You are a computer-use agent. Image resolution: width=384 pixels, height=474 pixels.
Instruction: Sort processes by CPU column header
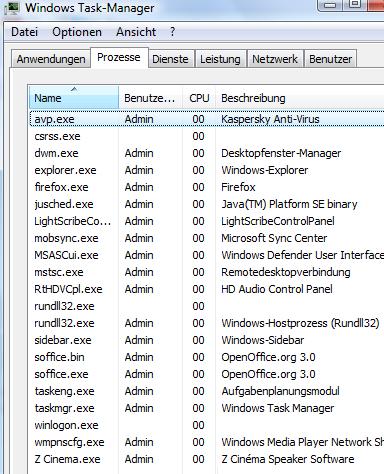[x=199, y=98]
